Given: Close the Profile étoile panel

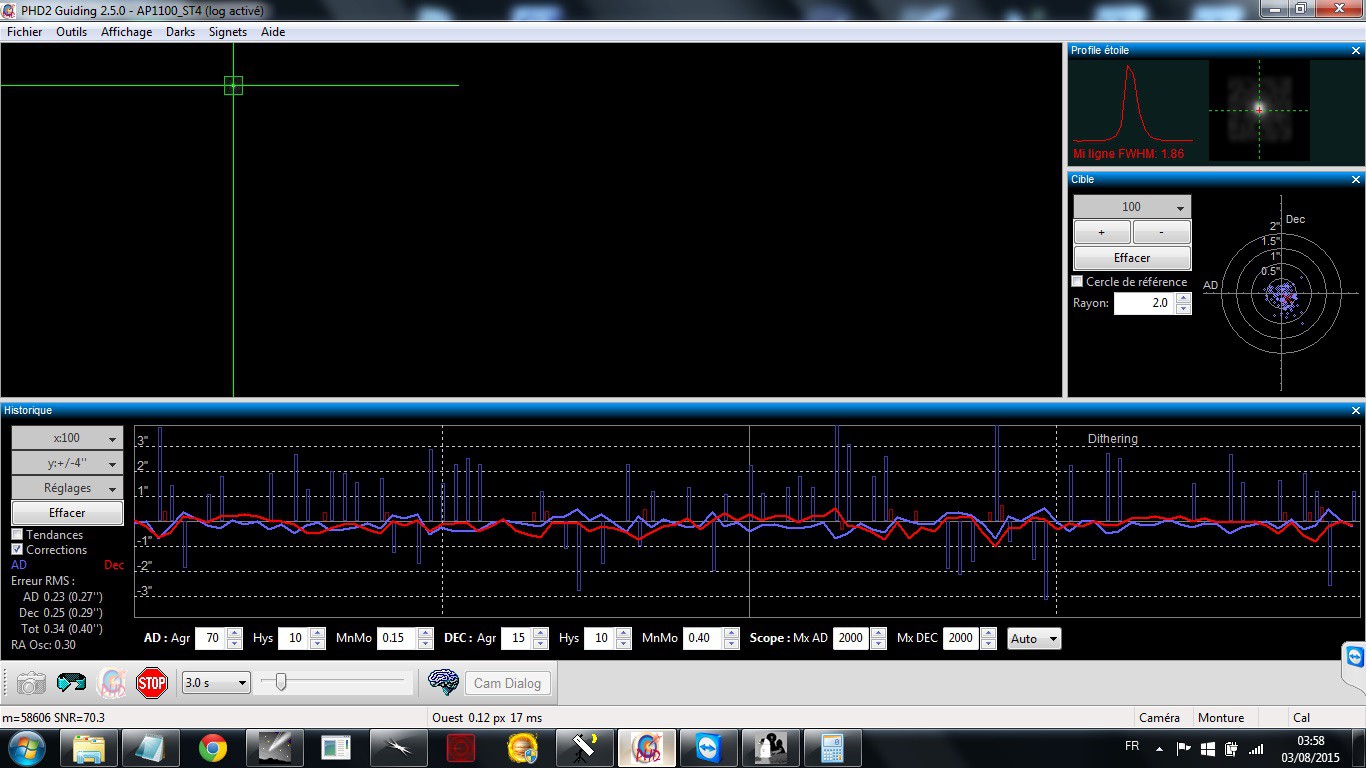Looking at the screenshot, I should pos(1356,50).
